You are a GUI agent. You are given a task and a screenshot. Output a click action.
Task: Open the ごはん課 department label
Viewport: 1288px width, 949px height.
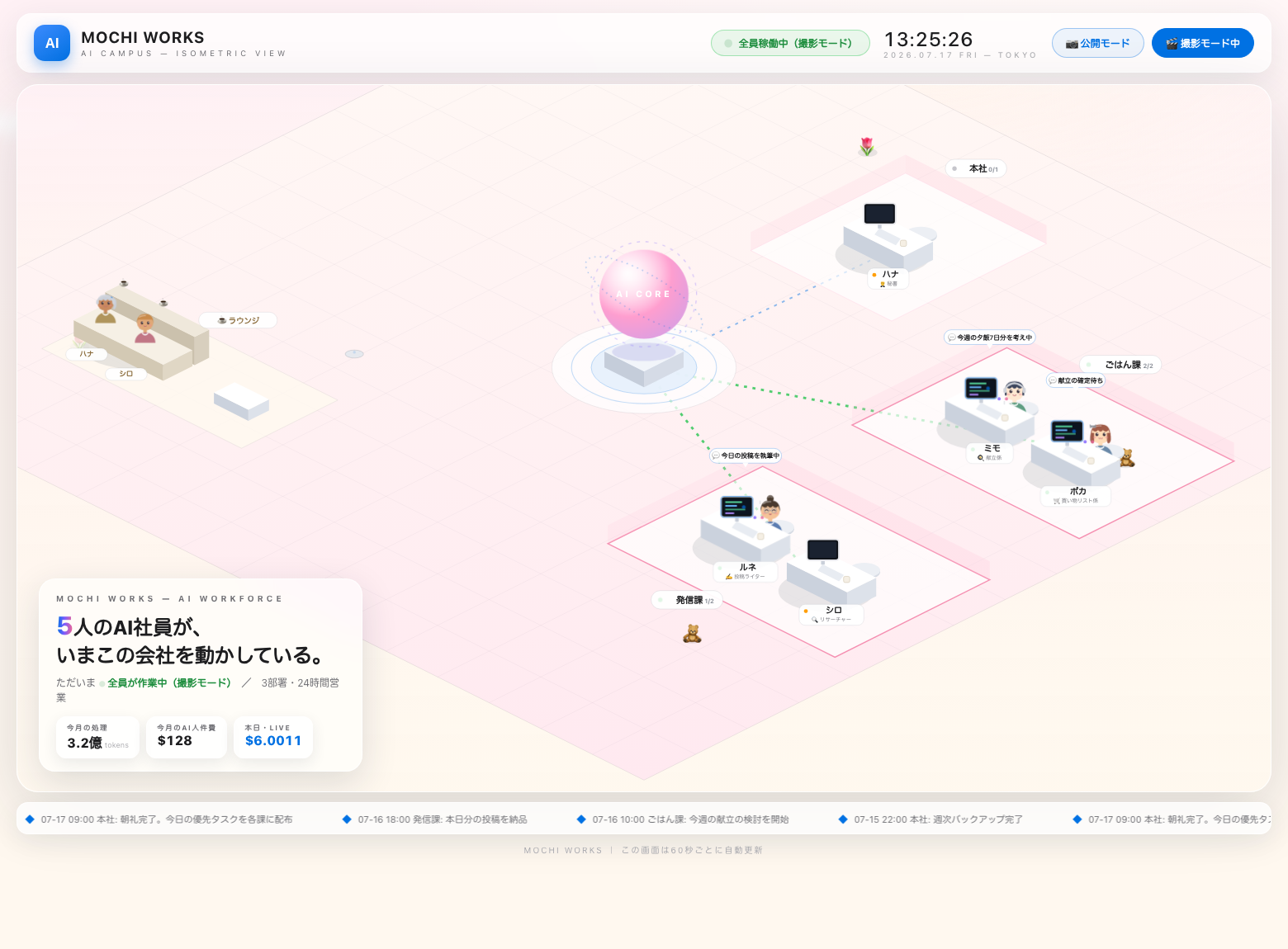point(1120,365)
